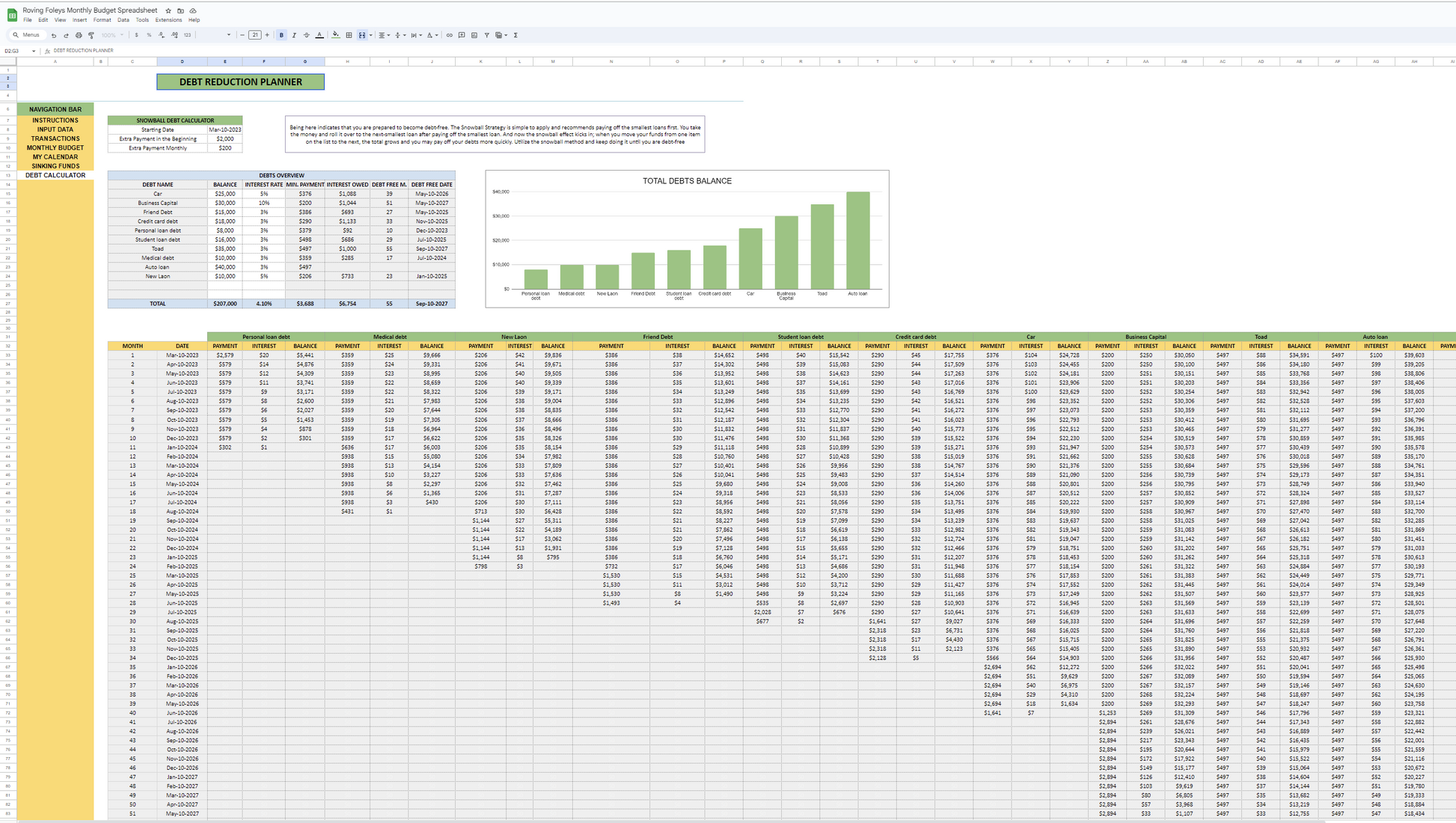1456x823 pixels.
Task: Click the create filter icon
Action: pos(486,35)
